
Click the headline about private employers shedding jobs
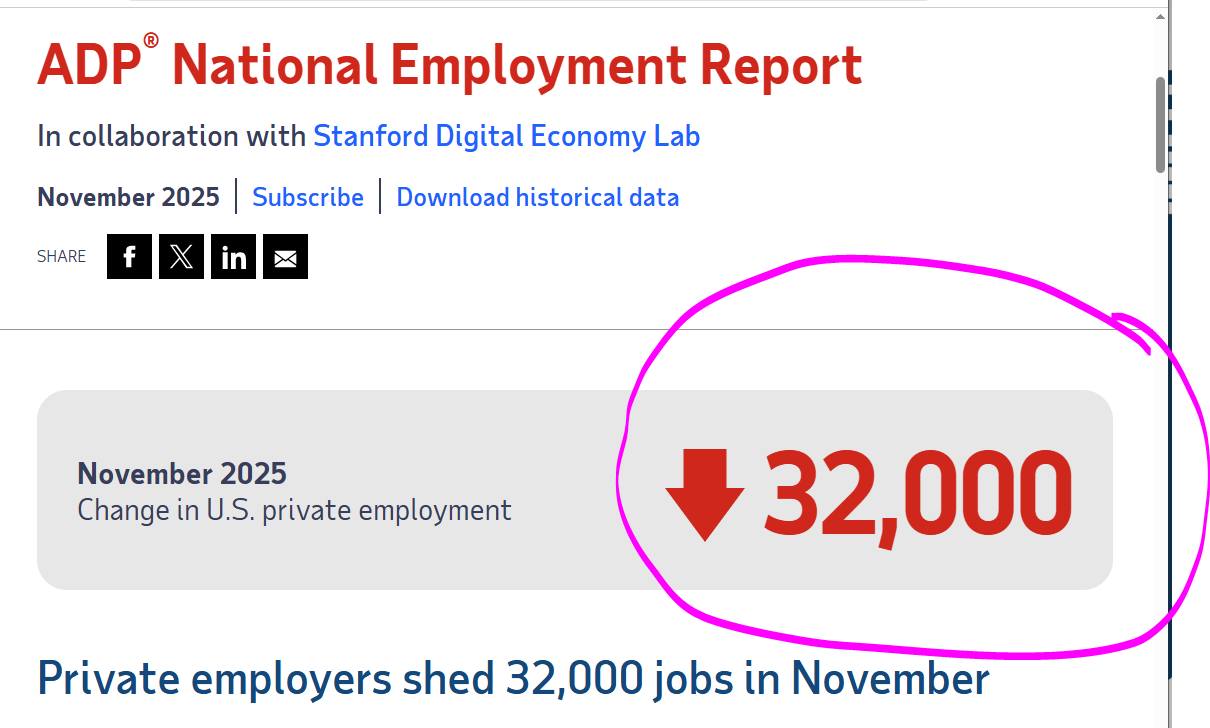pos(513,679)
